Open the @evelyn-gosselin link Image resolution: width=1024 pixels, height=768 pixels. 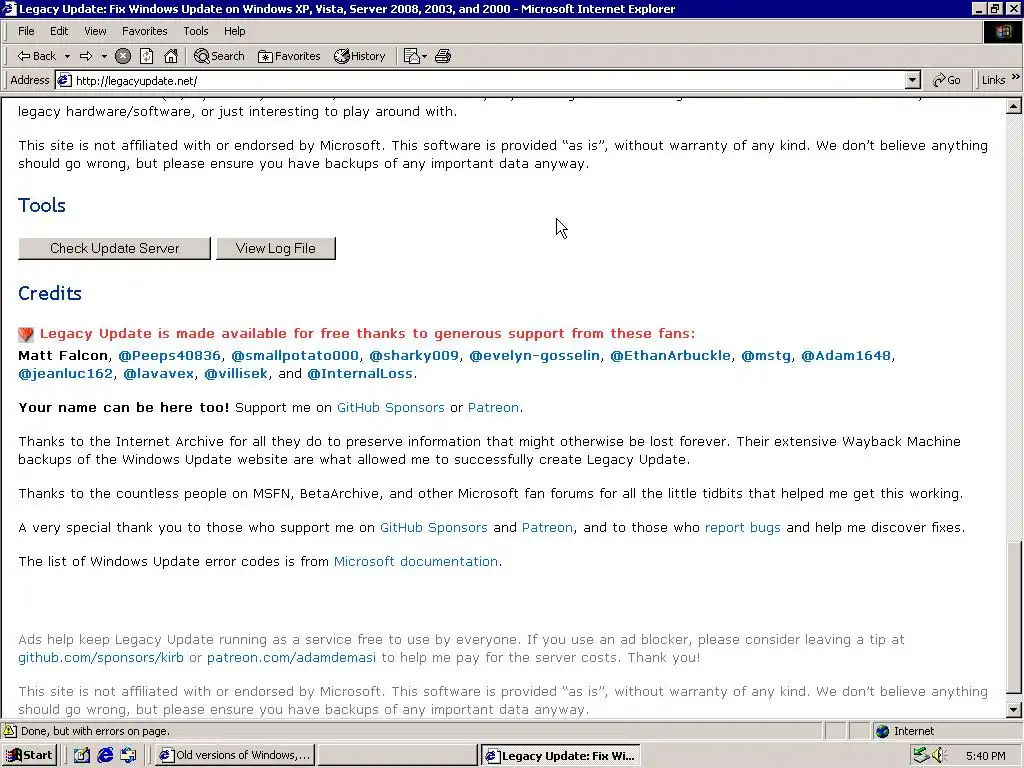534,355
